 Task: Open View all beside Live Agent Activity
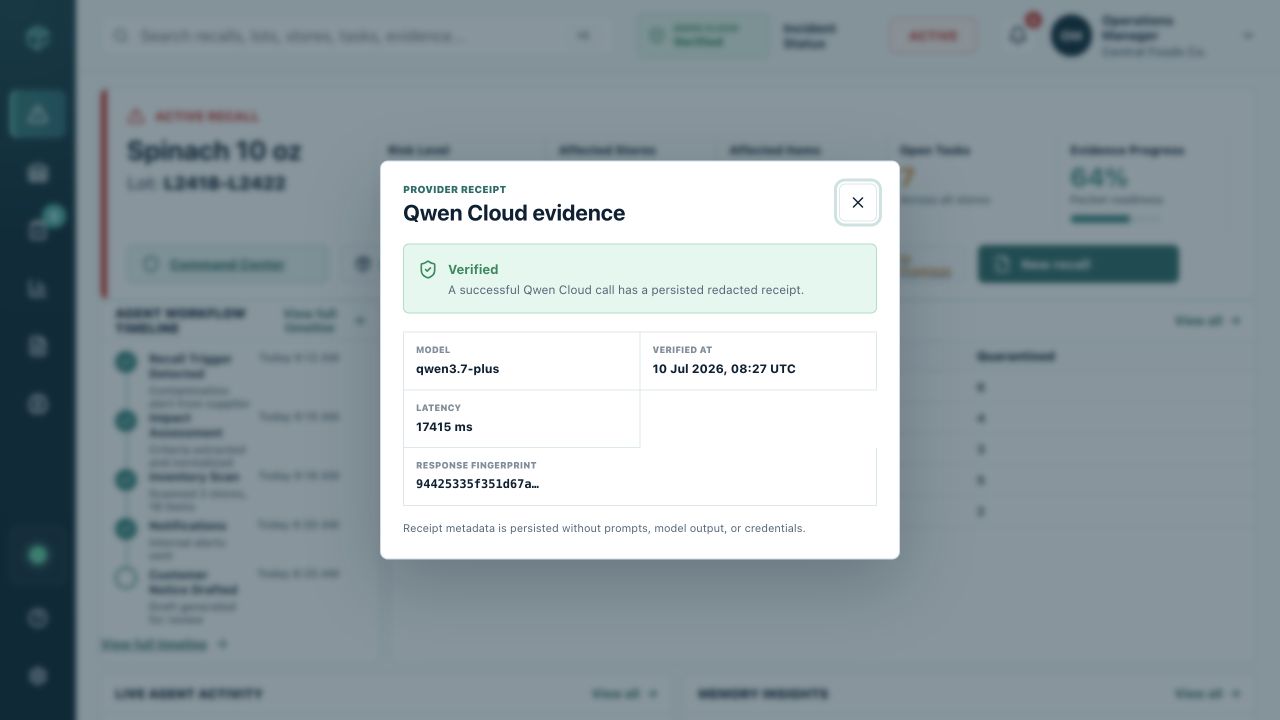pos(624,693)
